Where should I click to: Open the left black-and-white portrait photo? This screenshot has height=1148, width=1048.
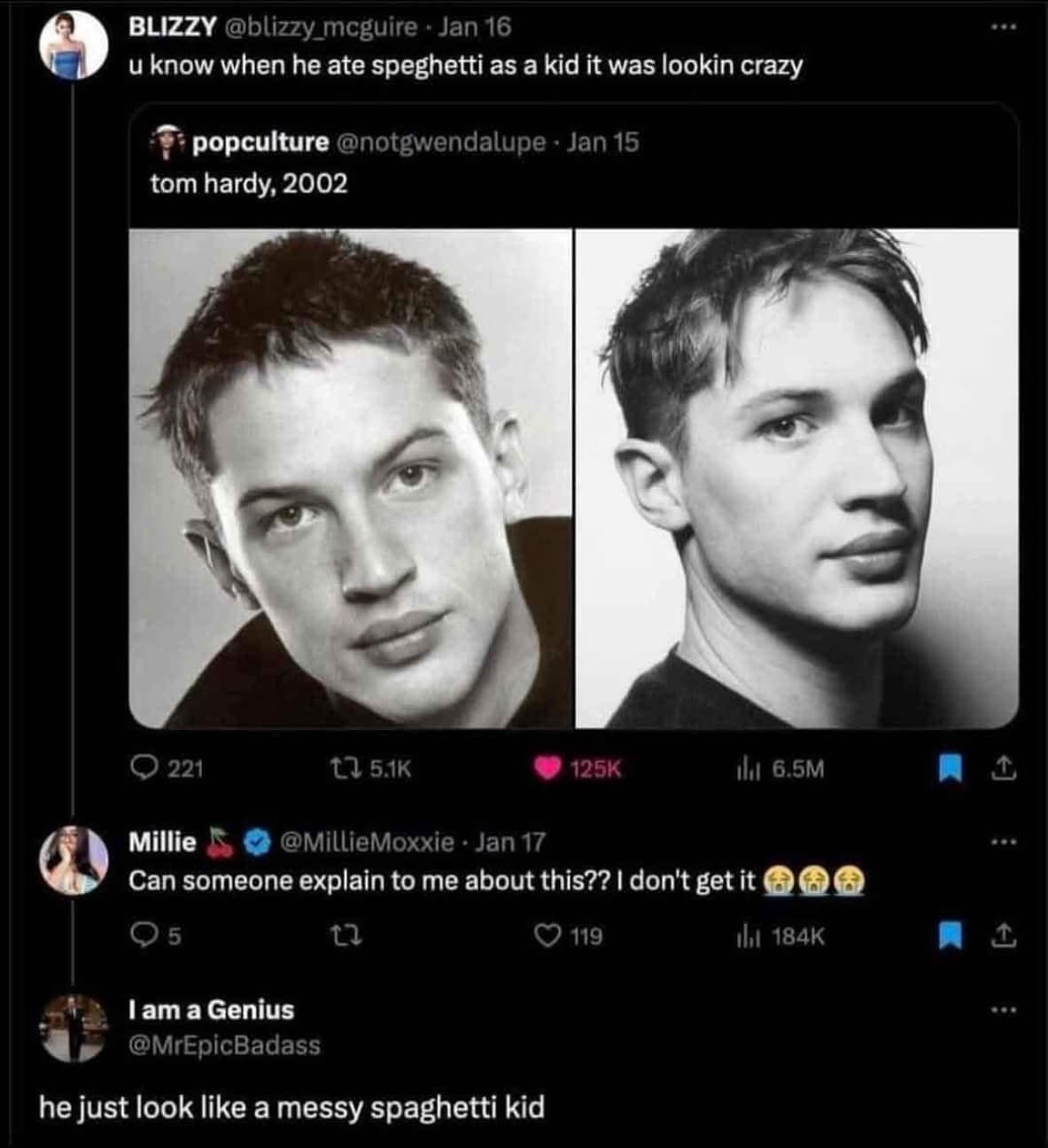click(x=351, y=478)
